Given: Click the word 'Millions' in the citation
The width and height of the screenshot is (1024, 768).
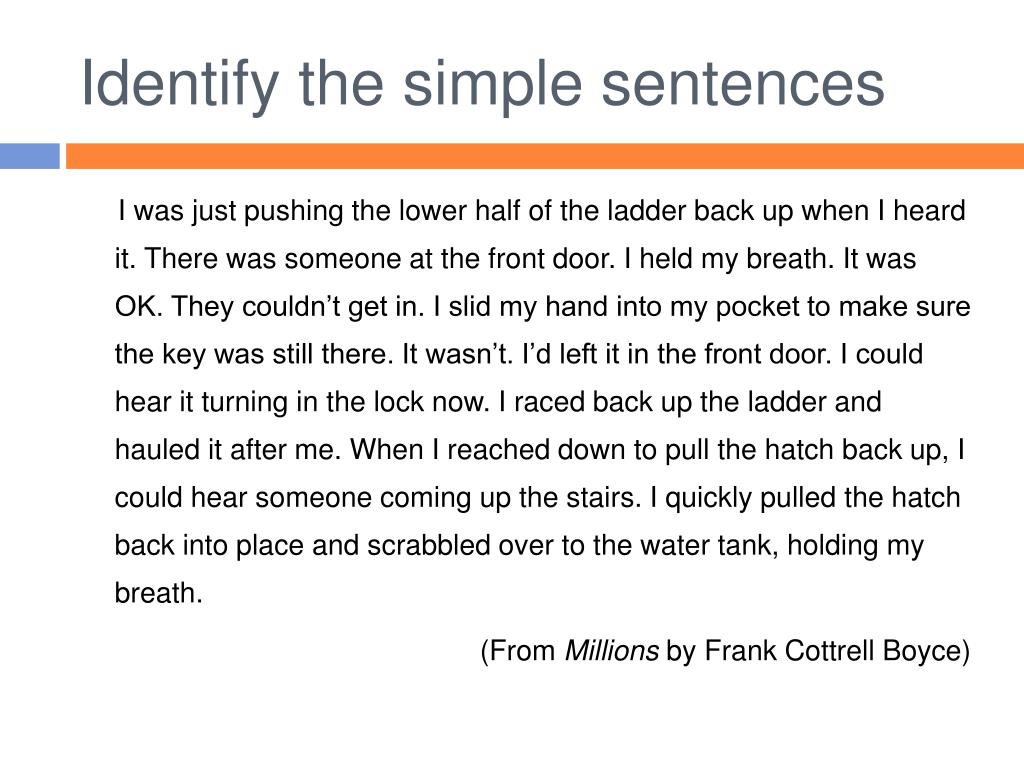Looking at the screenshot, I should coord(611,651).
